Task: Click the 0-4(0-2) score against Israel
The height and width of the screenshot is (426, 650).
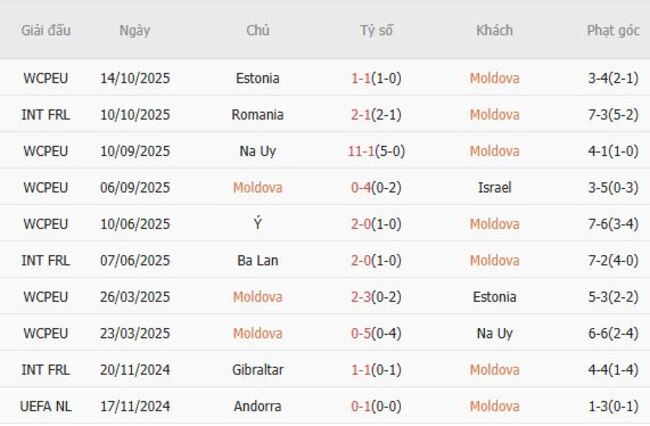Action: (377, 188)
